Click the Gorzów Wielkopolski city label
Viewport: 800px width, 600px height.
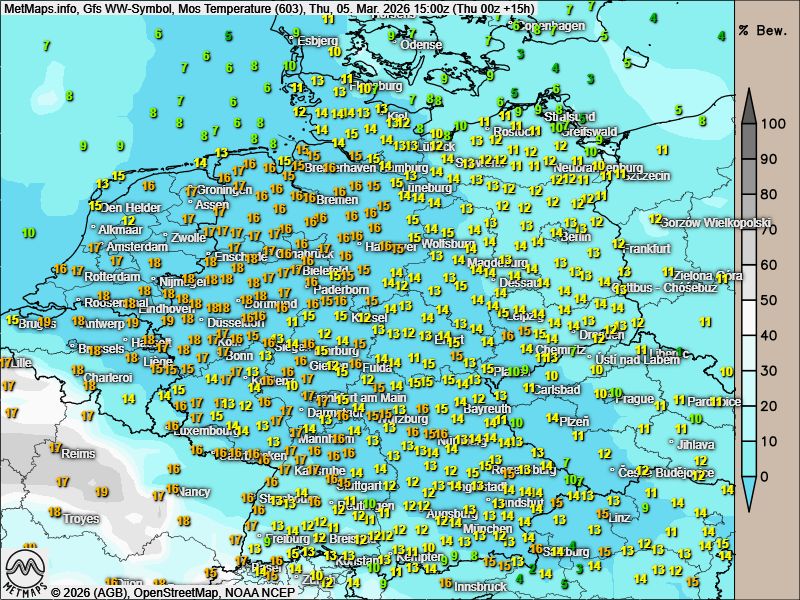[x=716, y=223]
